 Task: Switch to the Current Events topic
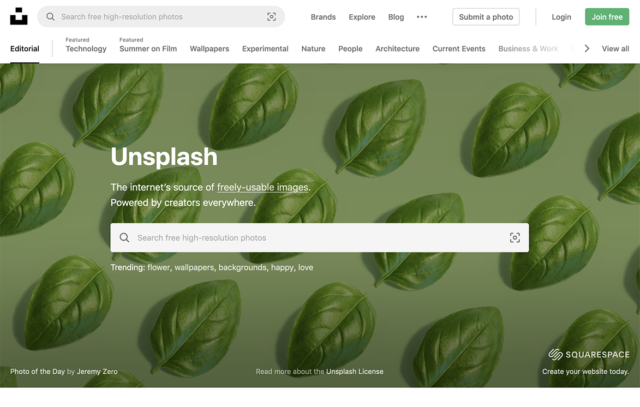click(x=459, y=49)
